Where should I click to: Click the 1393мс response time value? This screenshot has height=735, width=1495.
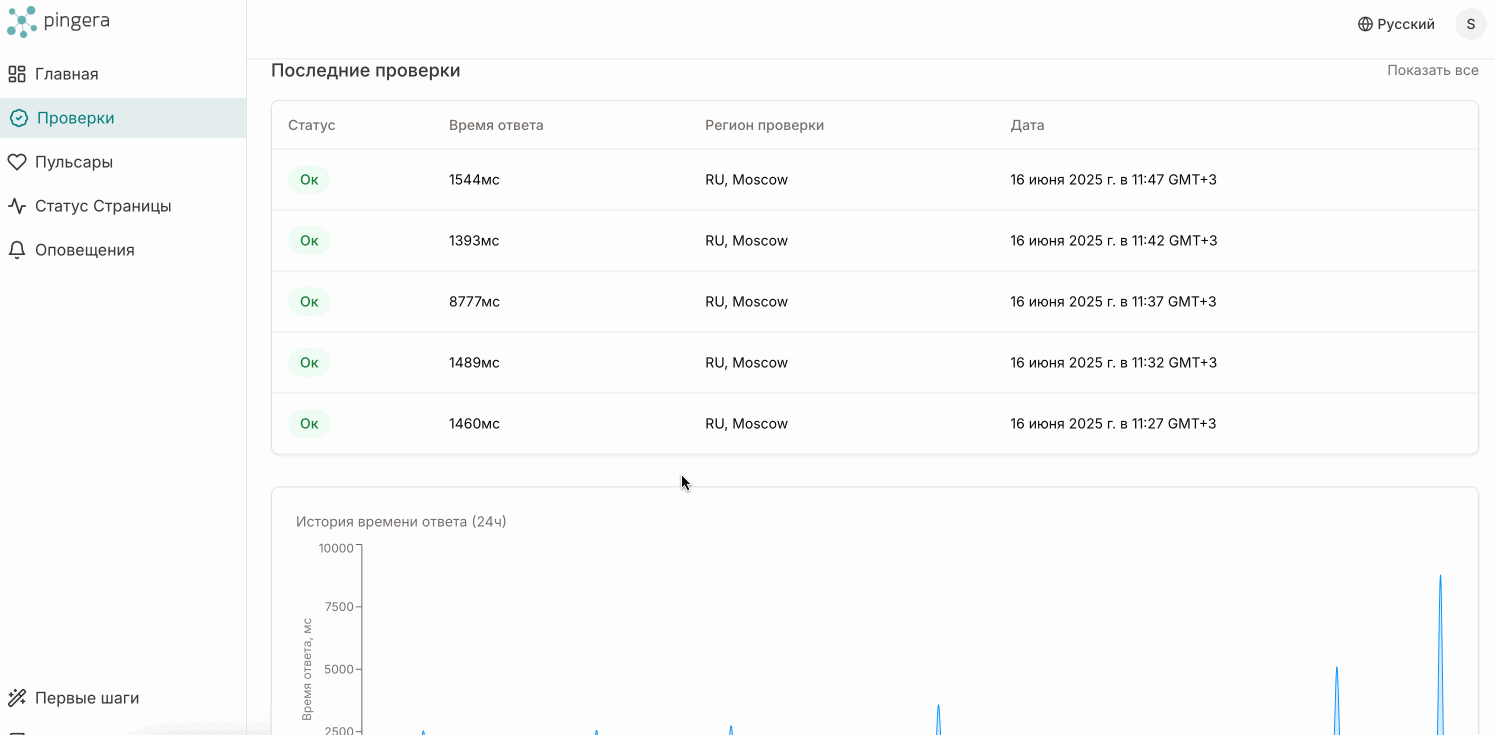(x=474, y=241)
